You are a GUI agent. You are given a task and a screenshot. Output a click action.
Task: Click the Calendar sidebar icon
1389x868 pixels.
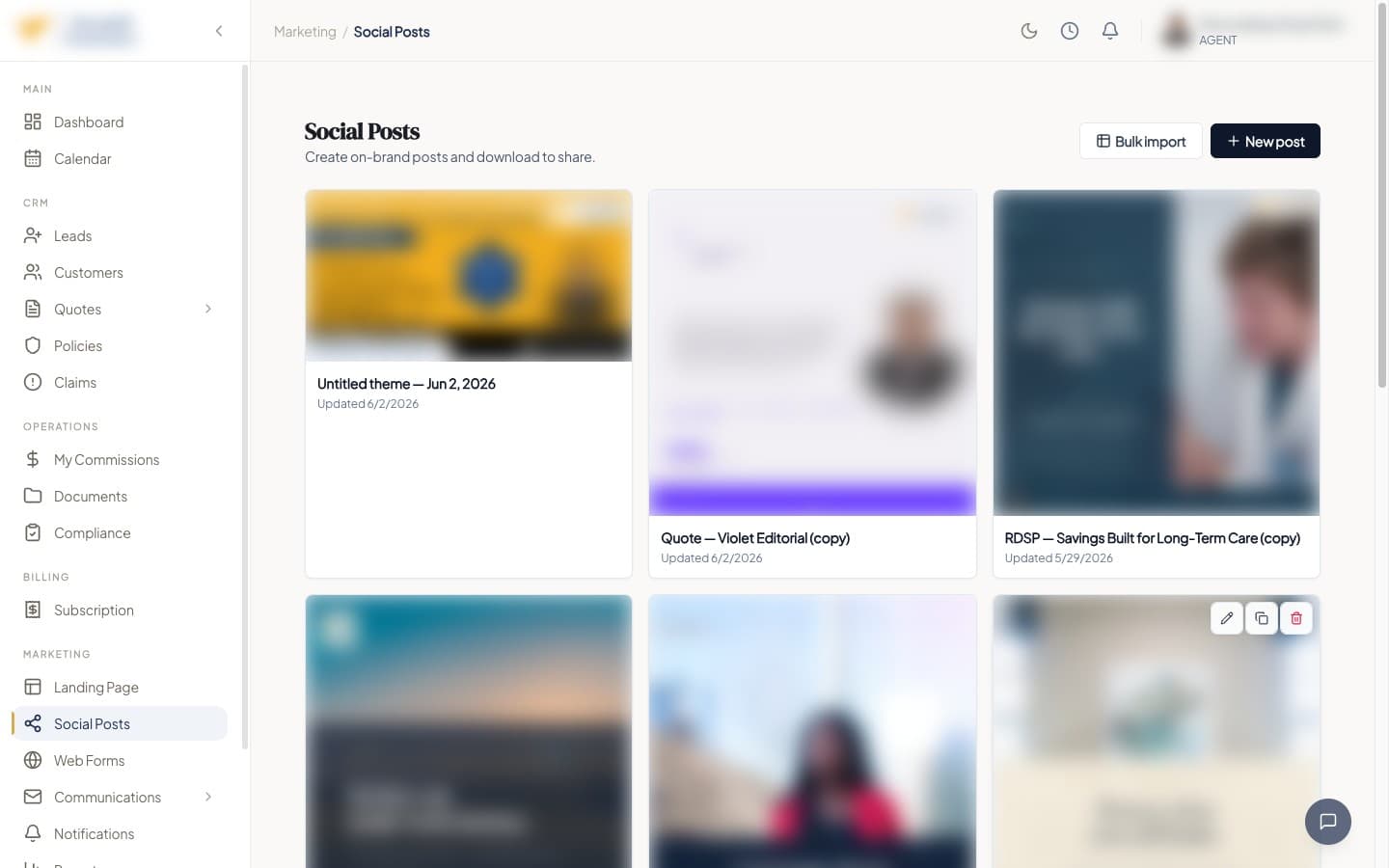pos(33,158)
